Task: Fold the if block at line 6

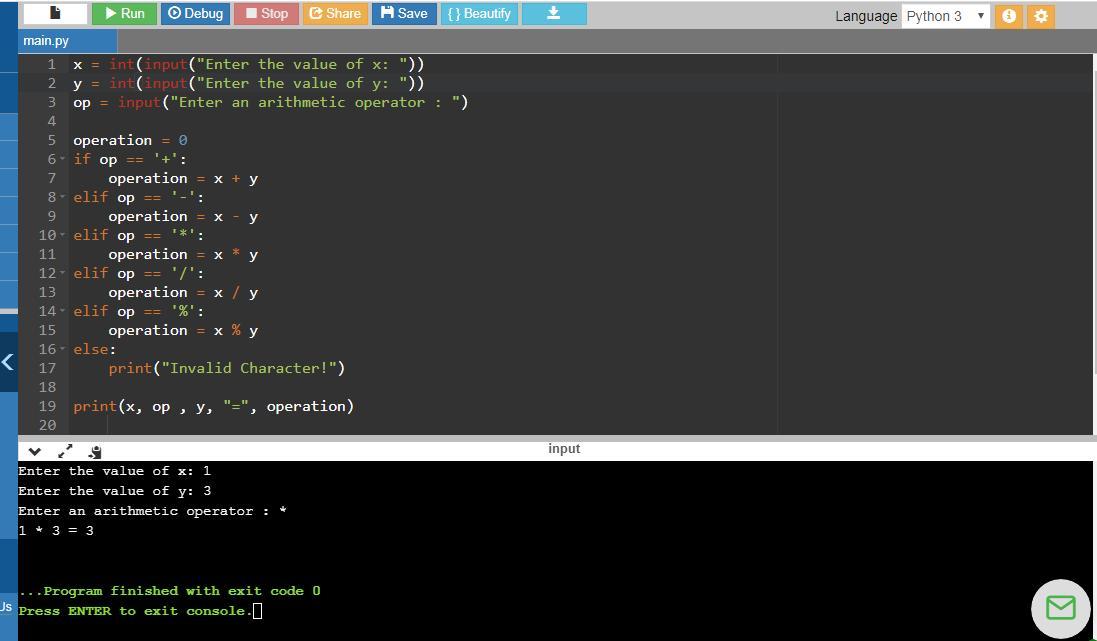Action: (x=63, y=160)
